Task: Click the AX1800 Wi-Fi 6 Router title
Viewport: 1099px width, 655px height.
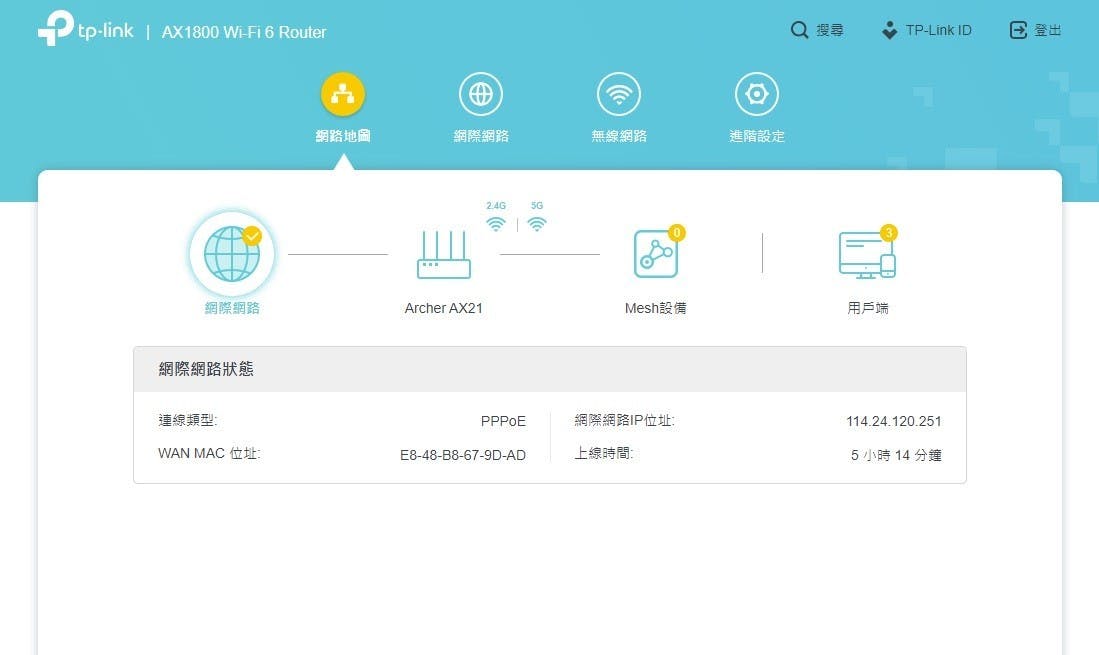Action: tap(244, 32)
